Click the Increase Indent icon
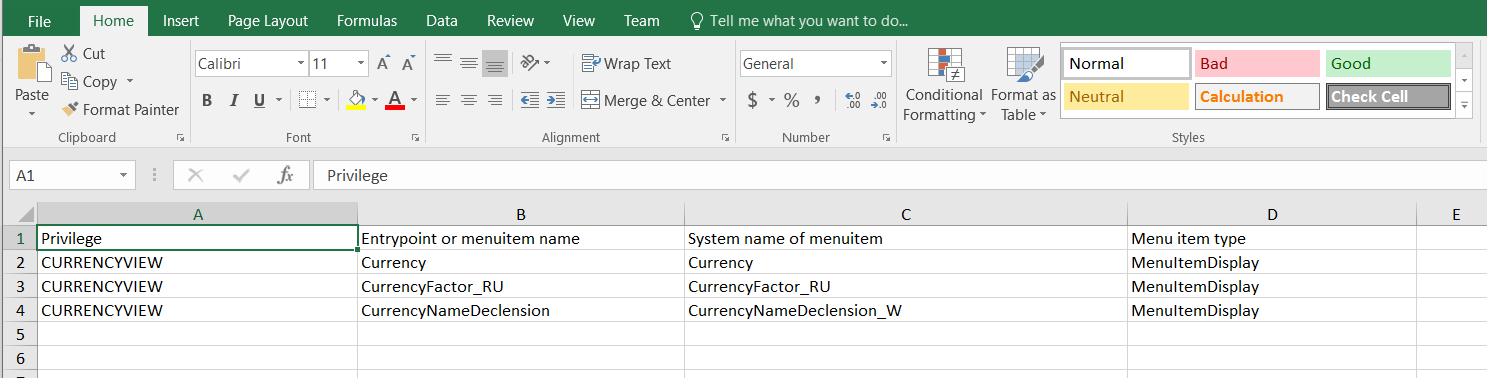The image size is (1487, 378). tap(555, 100)
